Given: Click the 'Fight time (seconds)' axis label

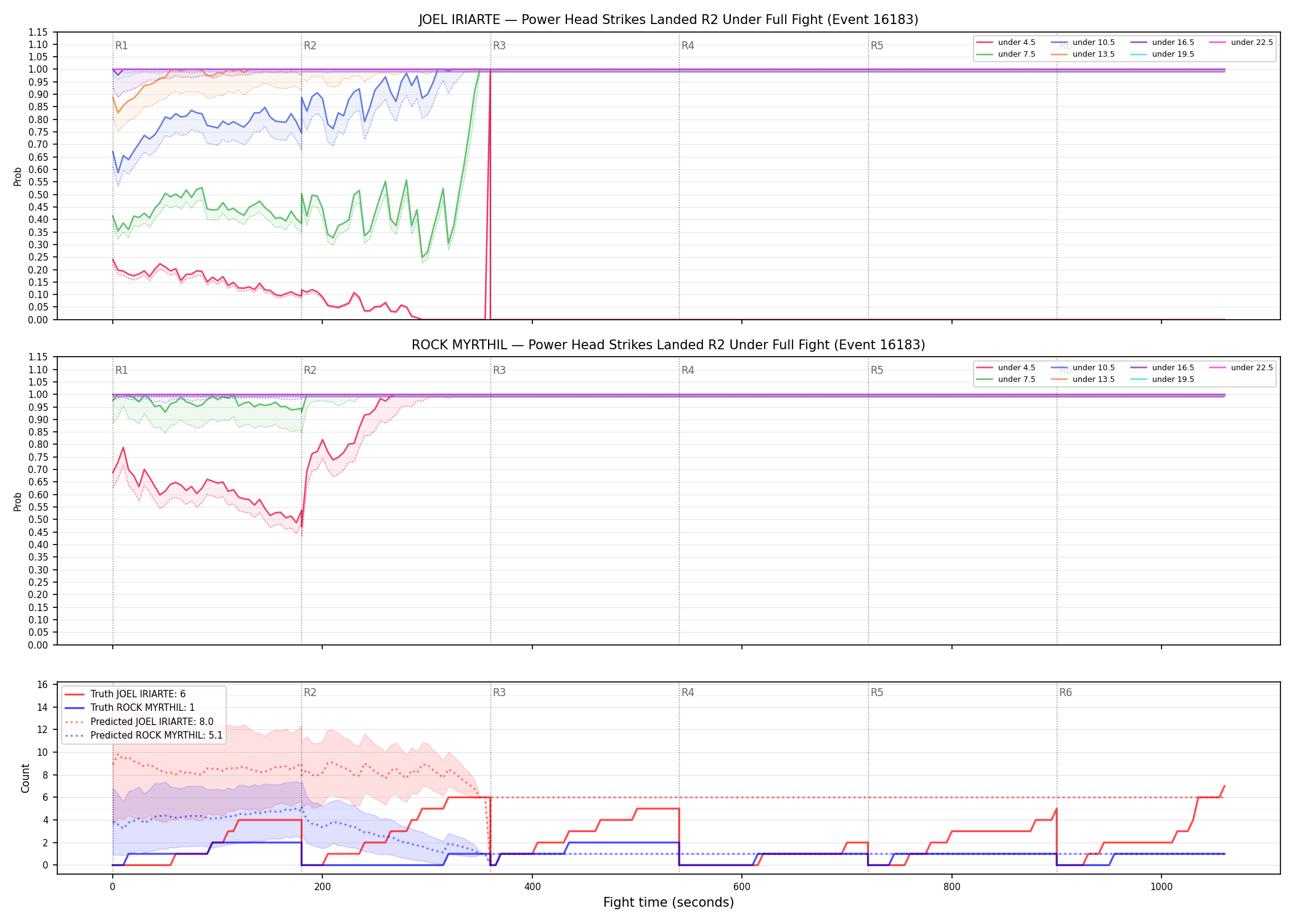Looking at the screenshot, I should (669, 902).
